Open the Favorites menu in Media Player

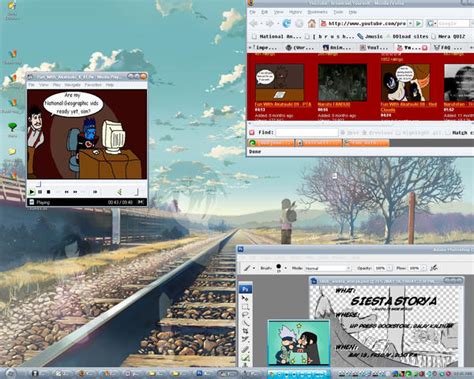point(93,85)
